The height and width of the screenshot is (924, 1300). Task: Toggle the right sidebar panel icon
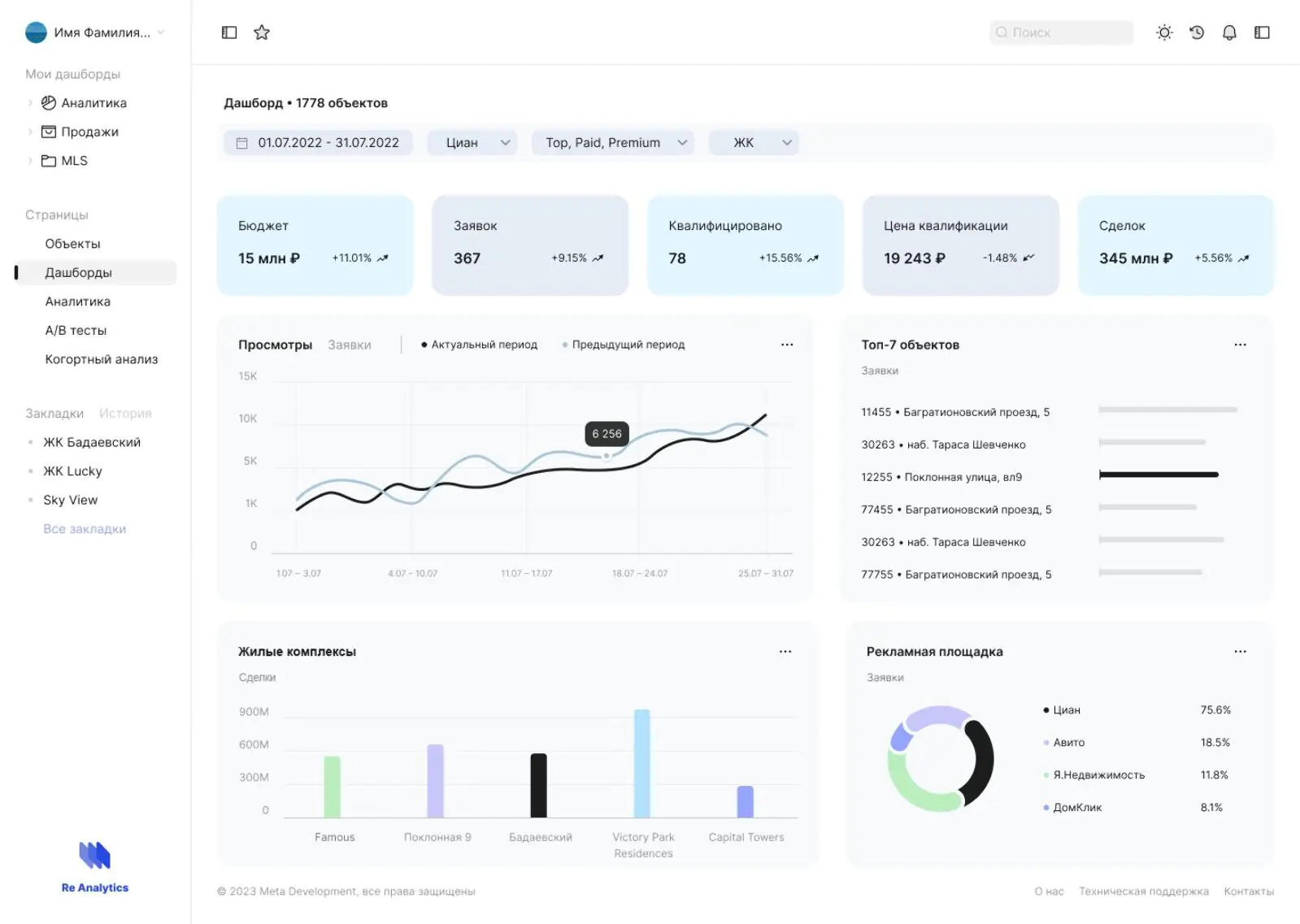click(x=1262, y=33)
